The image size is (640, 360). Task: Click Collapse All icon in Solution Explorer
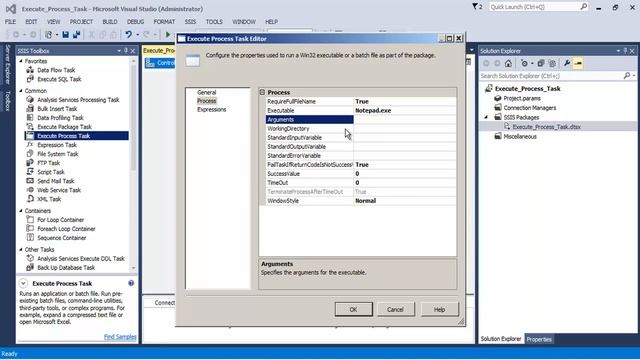pyautogui.click(x=541, y=63)
